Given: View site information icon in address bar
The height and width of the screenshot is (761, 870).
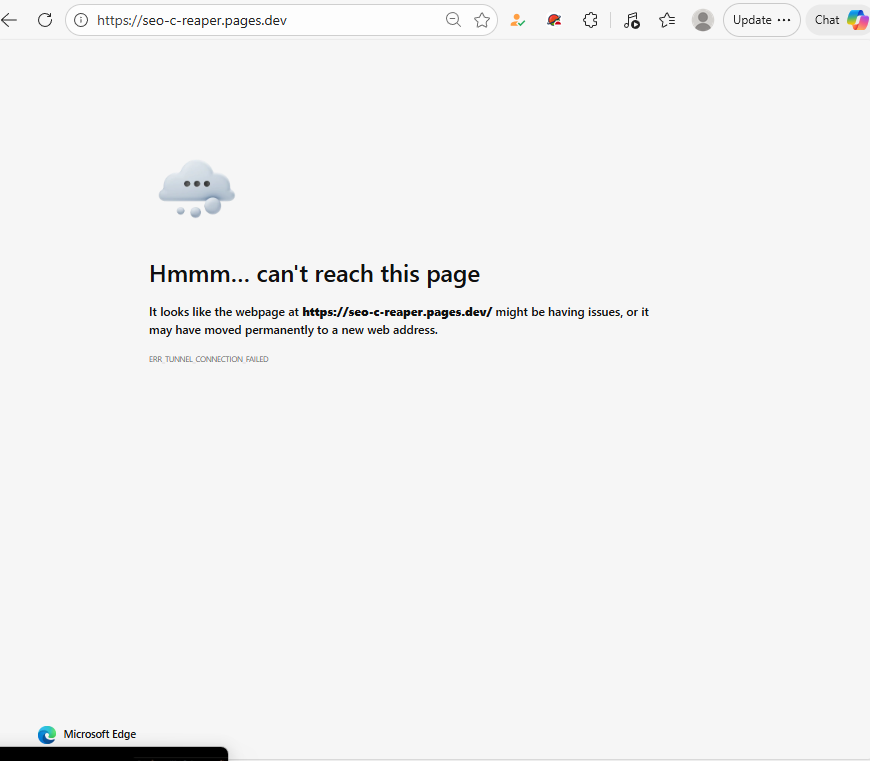Looking at the screenshot, I should 81,21.
